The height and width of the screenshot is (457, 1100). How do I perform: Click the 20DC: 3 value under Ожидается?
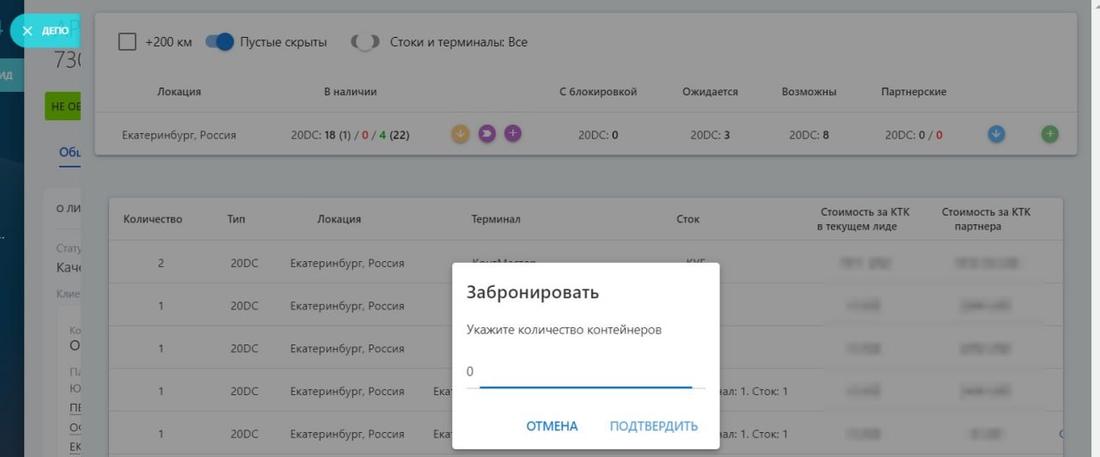(710, 135)
